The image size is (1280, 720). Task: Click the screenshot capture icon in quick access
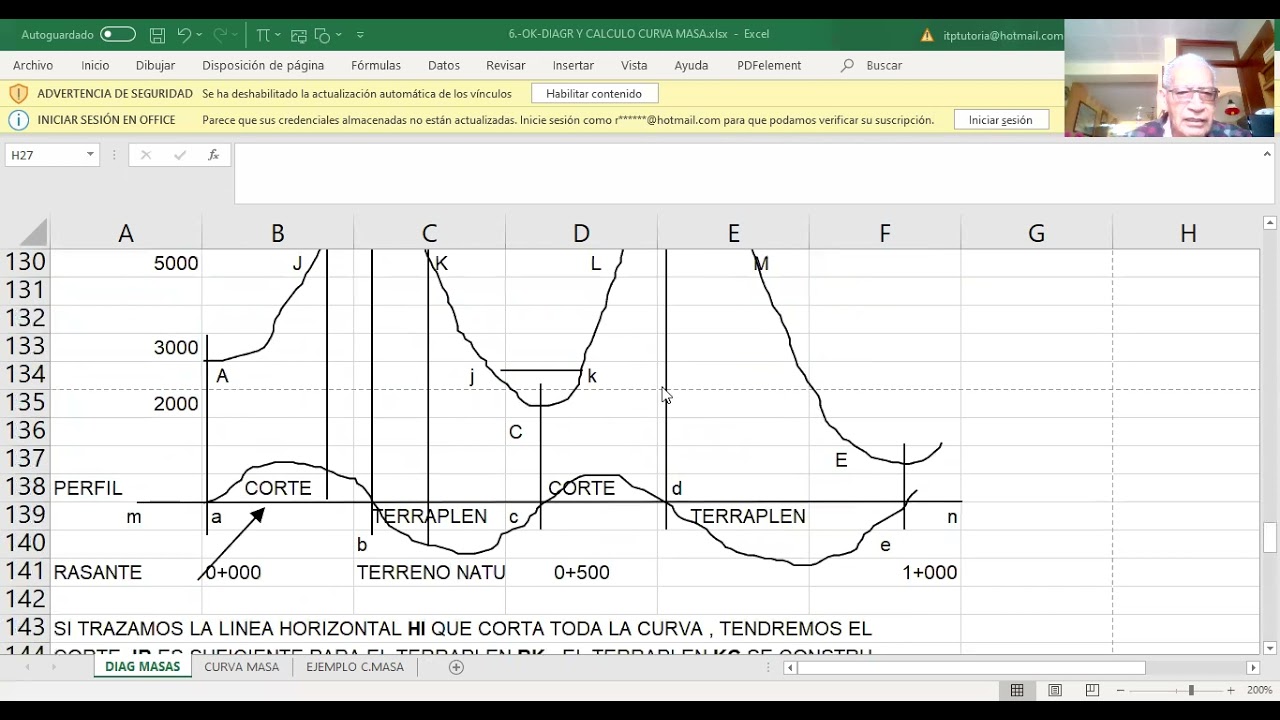(x=298, y=35)
